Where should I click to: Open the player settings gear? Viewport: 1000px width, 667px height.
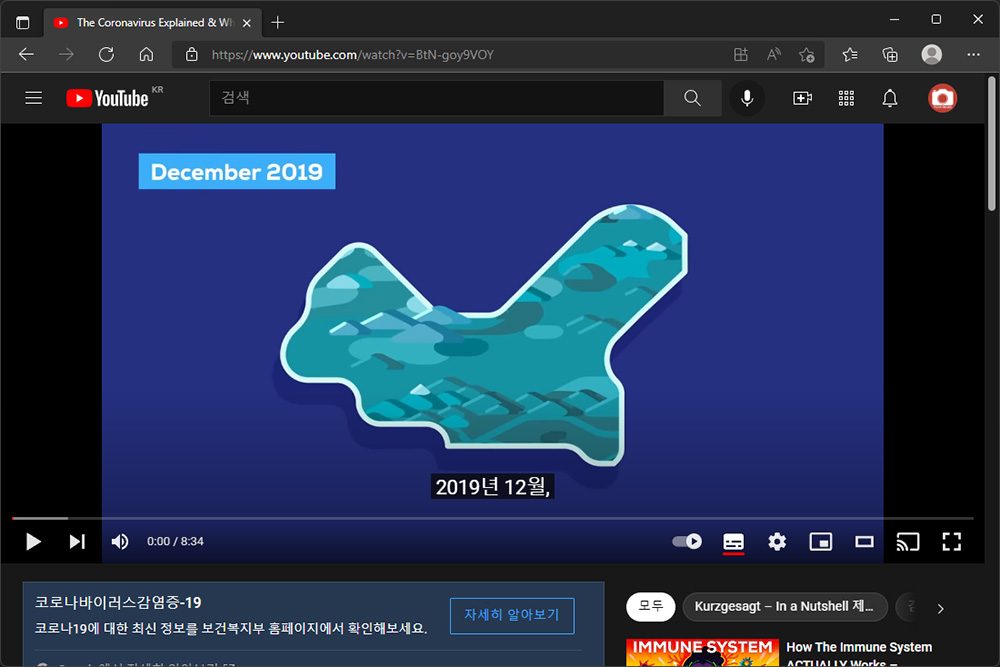(777, 541)
